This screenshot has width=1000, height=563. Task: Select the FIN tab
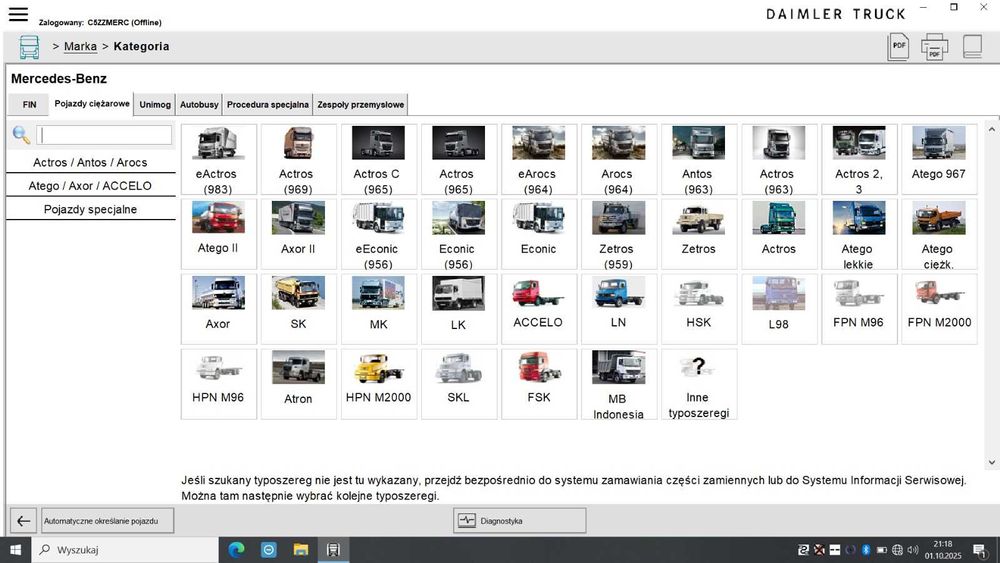(x=29, y=104)
